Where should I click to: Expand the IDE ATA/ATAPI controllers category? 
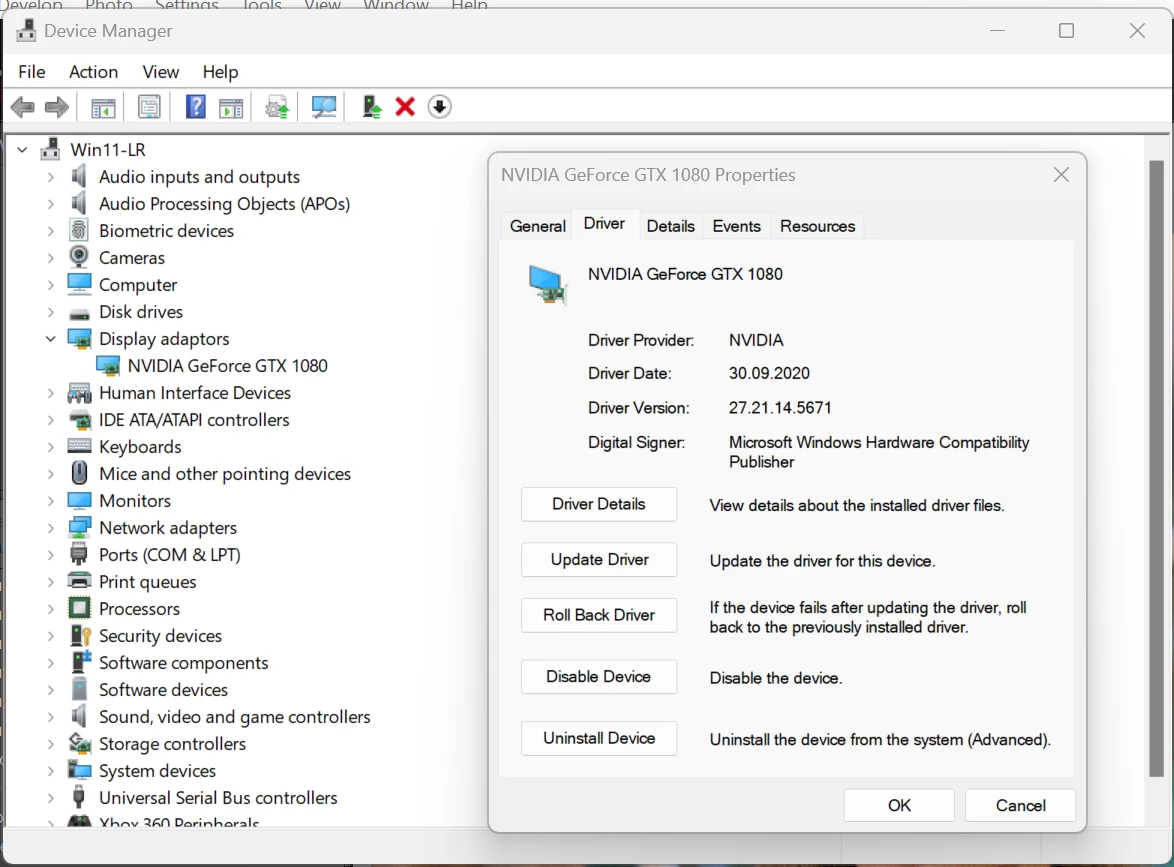coord(50,419)
